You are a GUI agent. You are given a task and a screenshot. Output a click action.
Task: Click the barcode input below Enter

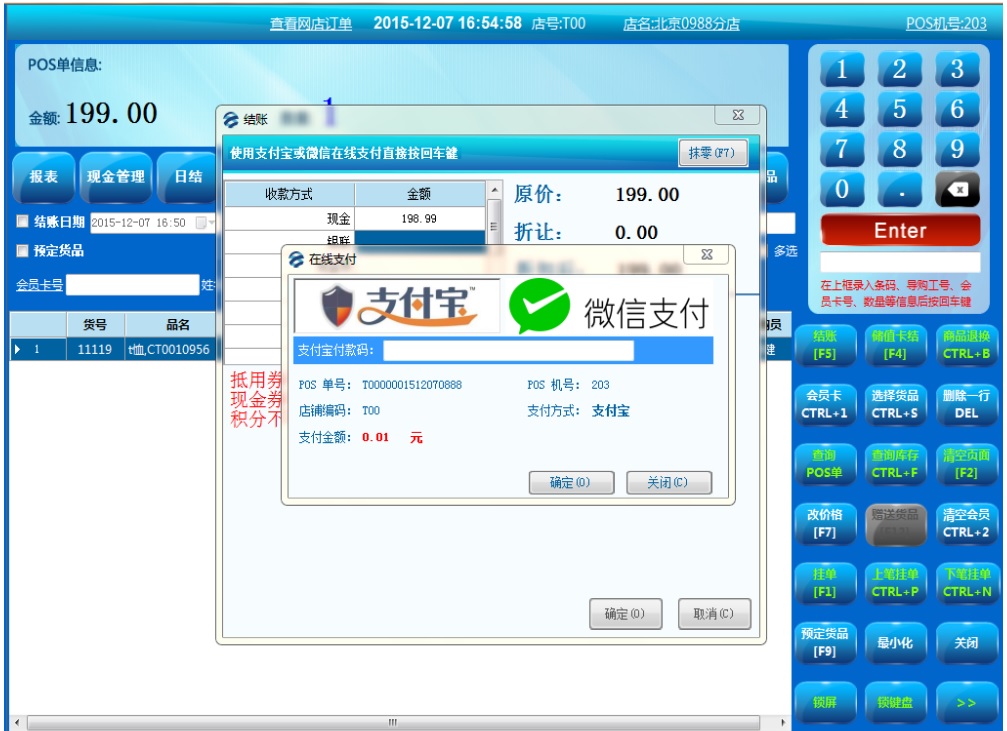(900, 262)
